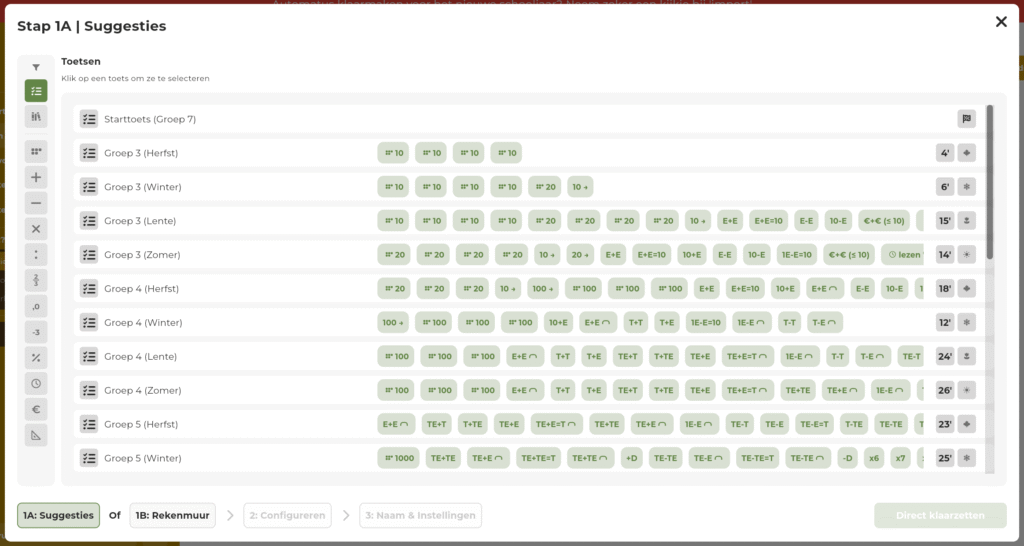
Task: Open the books/methods sidebar icon
Action: click(36, 117)
